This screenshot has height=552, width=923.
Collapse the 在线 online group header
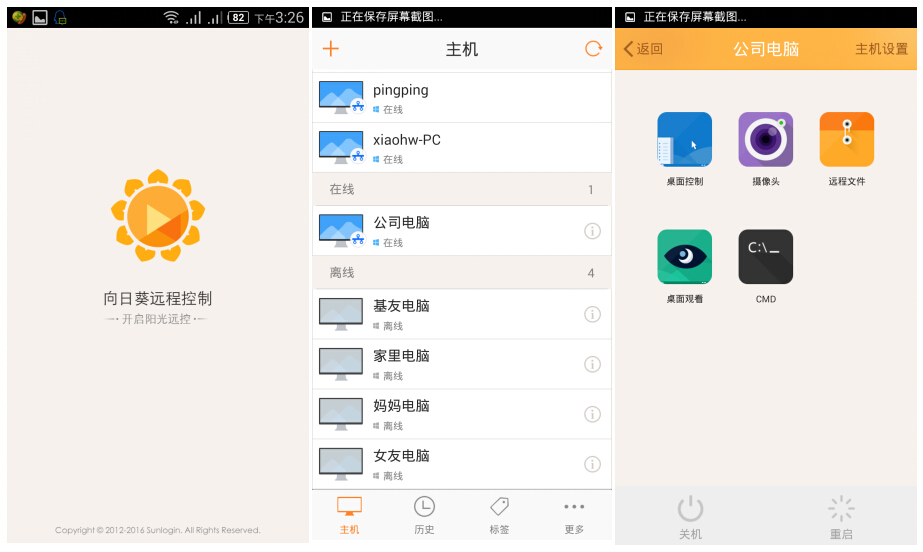pos(462,189)
